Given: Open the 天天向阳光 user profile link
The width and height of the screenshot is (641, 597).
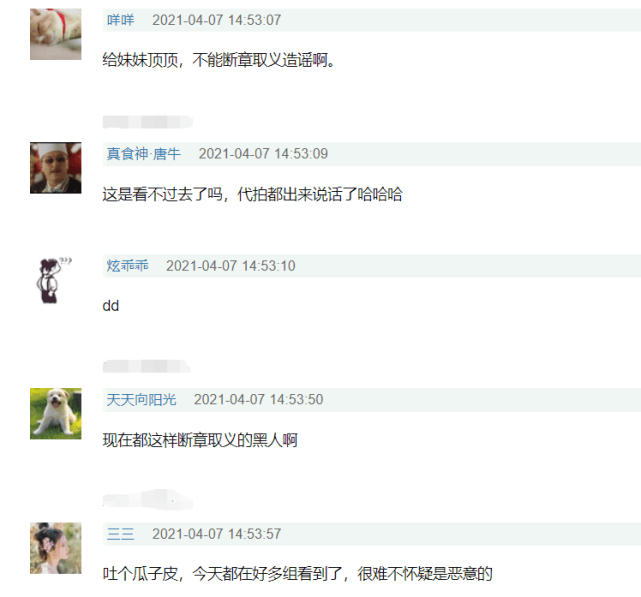Looking at the screenshot, I should point(141,399).
